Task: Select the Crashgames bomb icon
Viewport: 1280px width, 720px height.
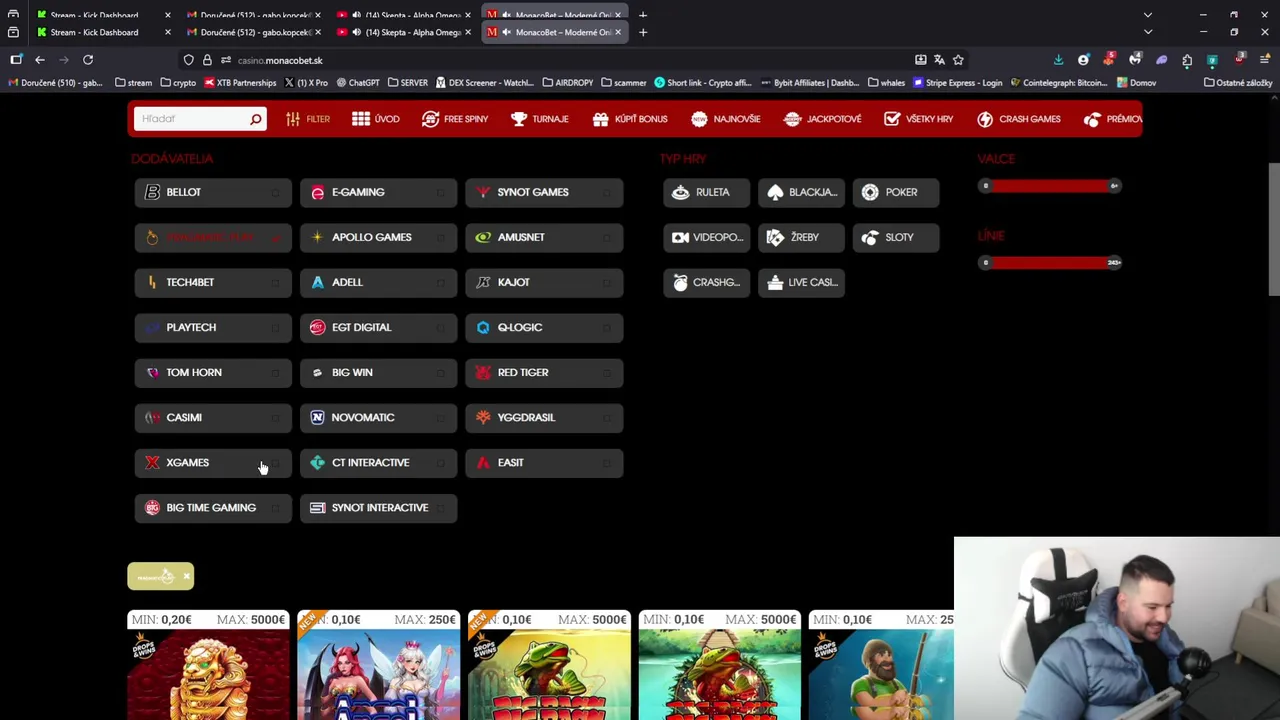Action: (x=681, y=282)
